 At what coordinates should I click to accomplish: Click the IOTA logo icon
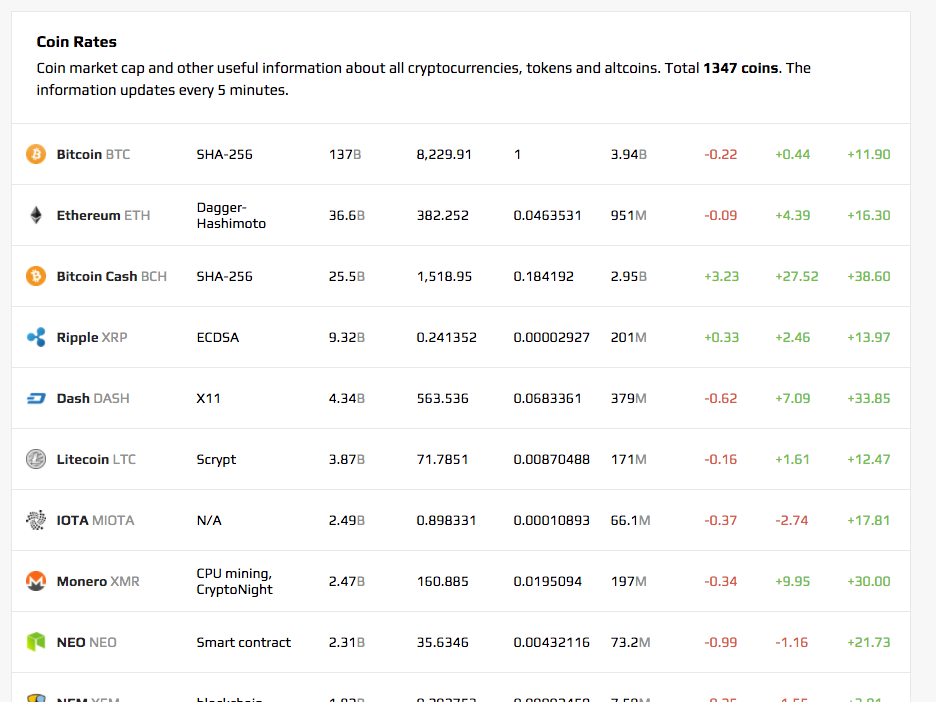[36, 520]
